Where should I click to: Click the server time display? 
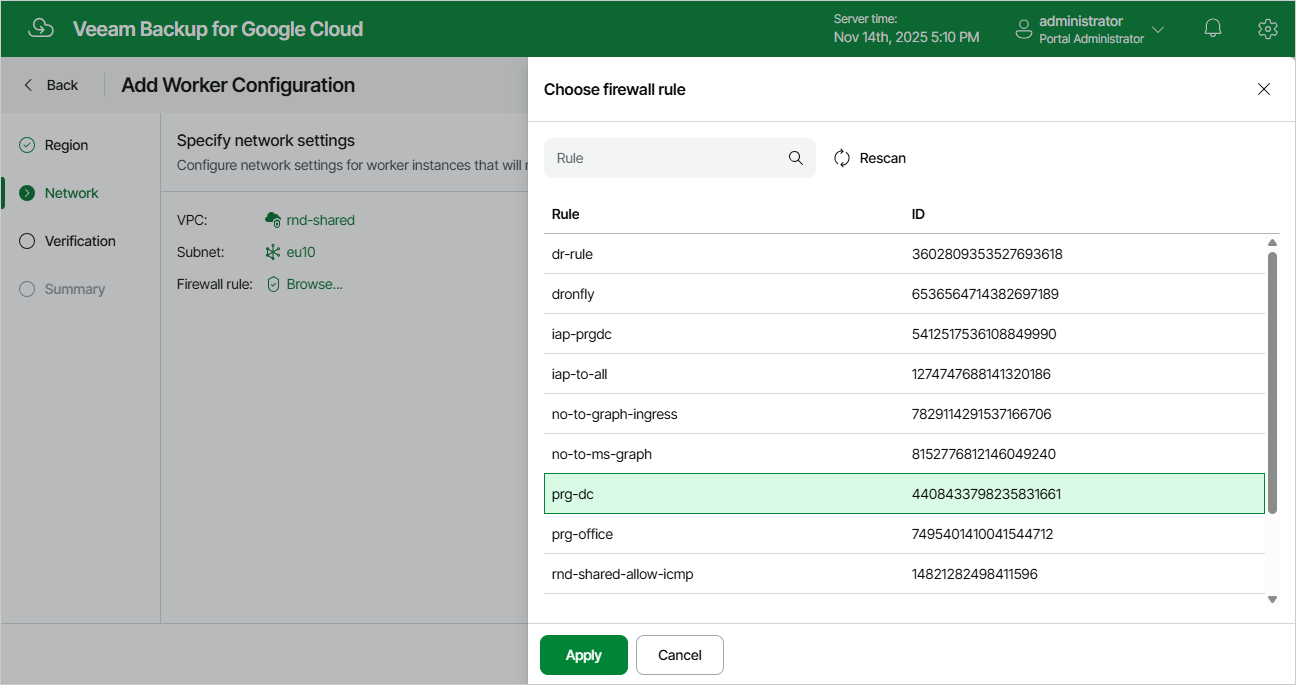click(x=906, y=29)
